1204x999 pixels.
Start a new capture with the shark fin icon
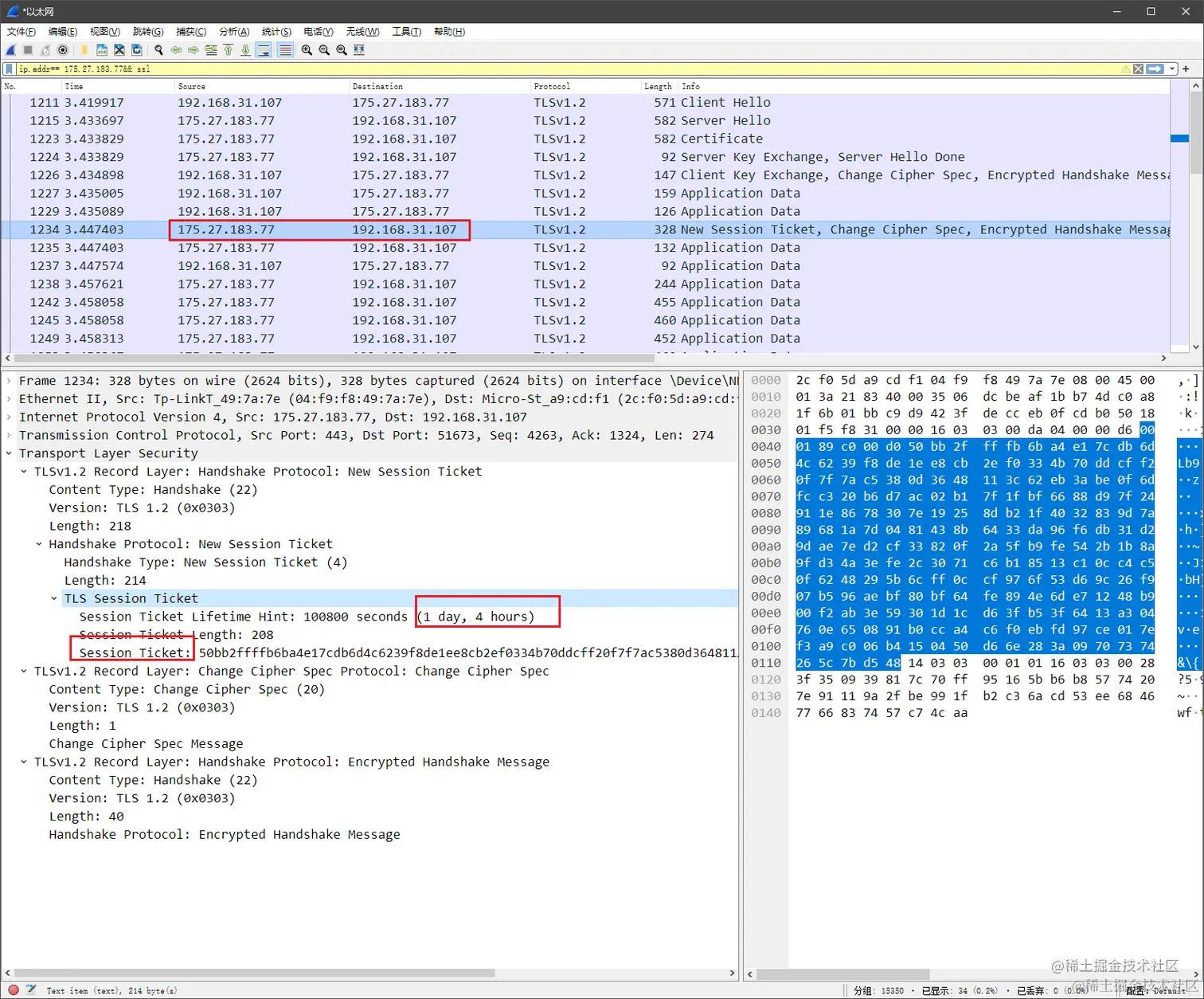coord(11,50)
